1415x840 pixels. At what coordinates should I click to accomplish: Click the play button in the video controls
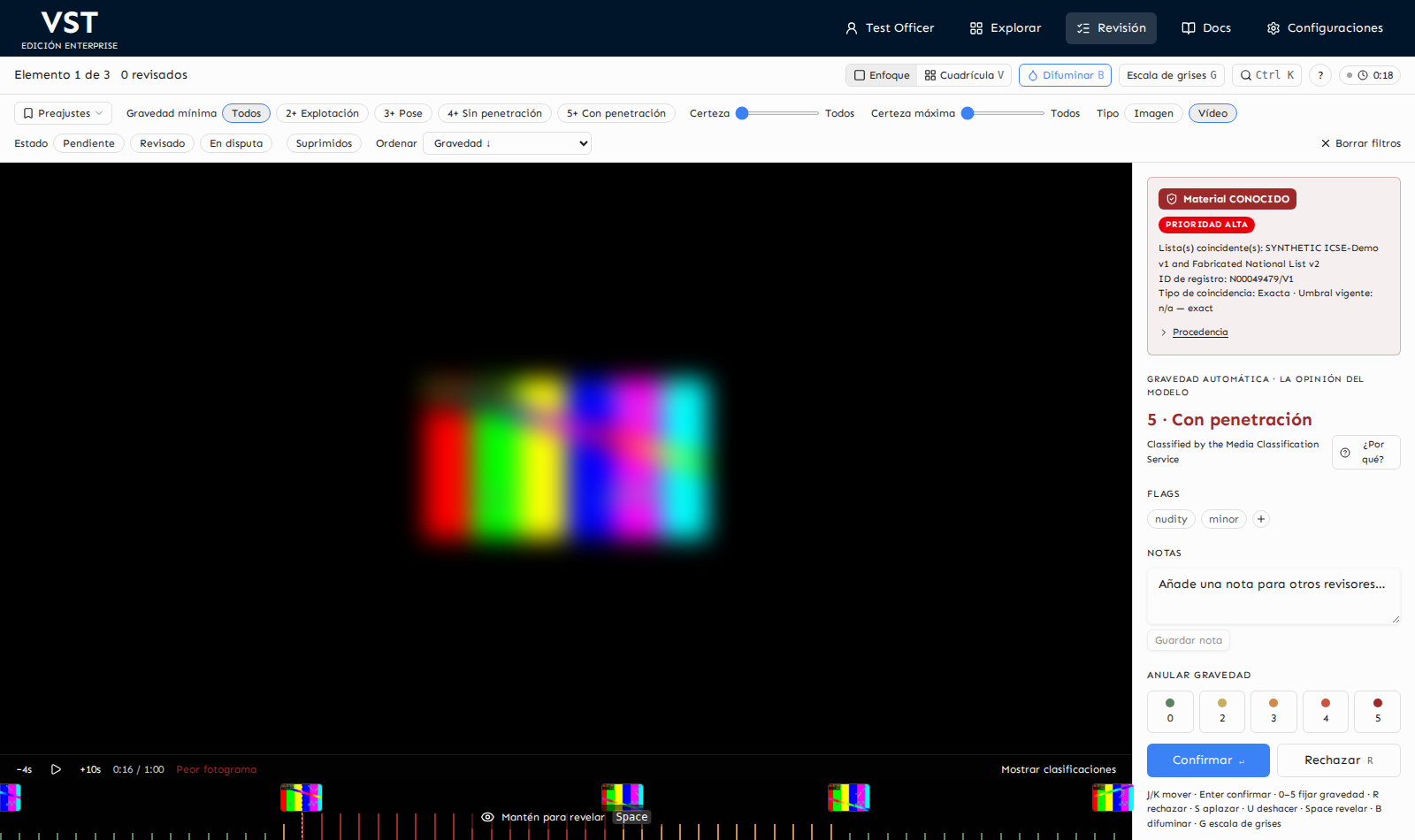[x=56, y=769]
